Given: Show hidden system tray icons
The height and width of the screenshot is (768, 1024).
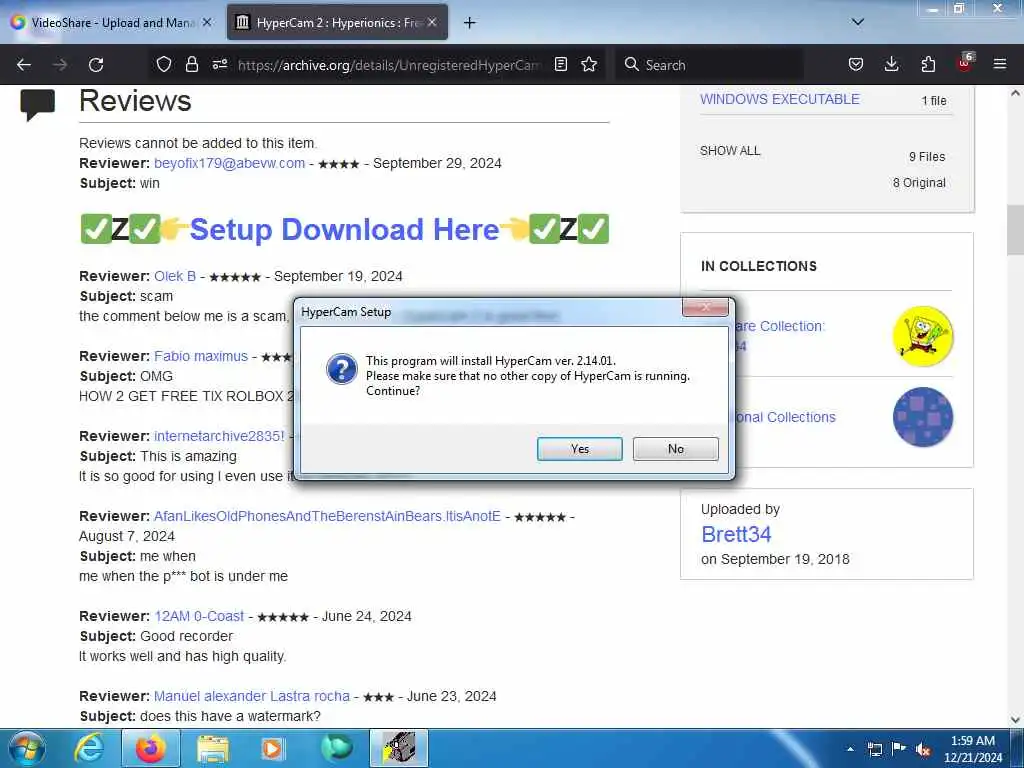Looking at the screenshot, I should pyautogui.click(x=850, y=749).
